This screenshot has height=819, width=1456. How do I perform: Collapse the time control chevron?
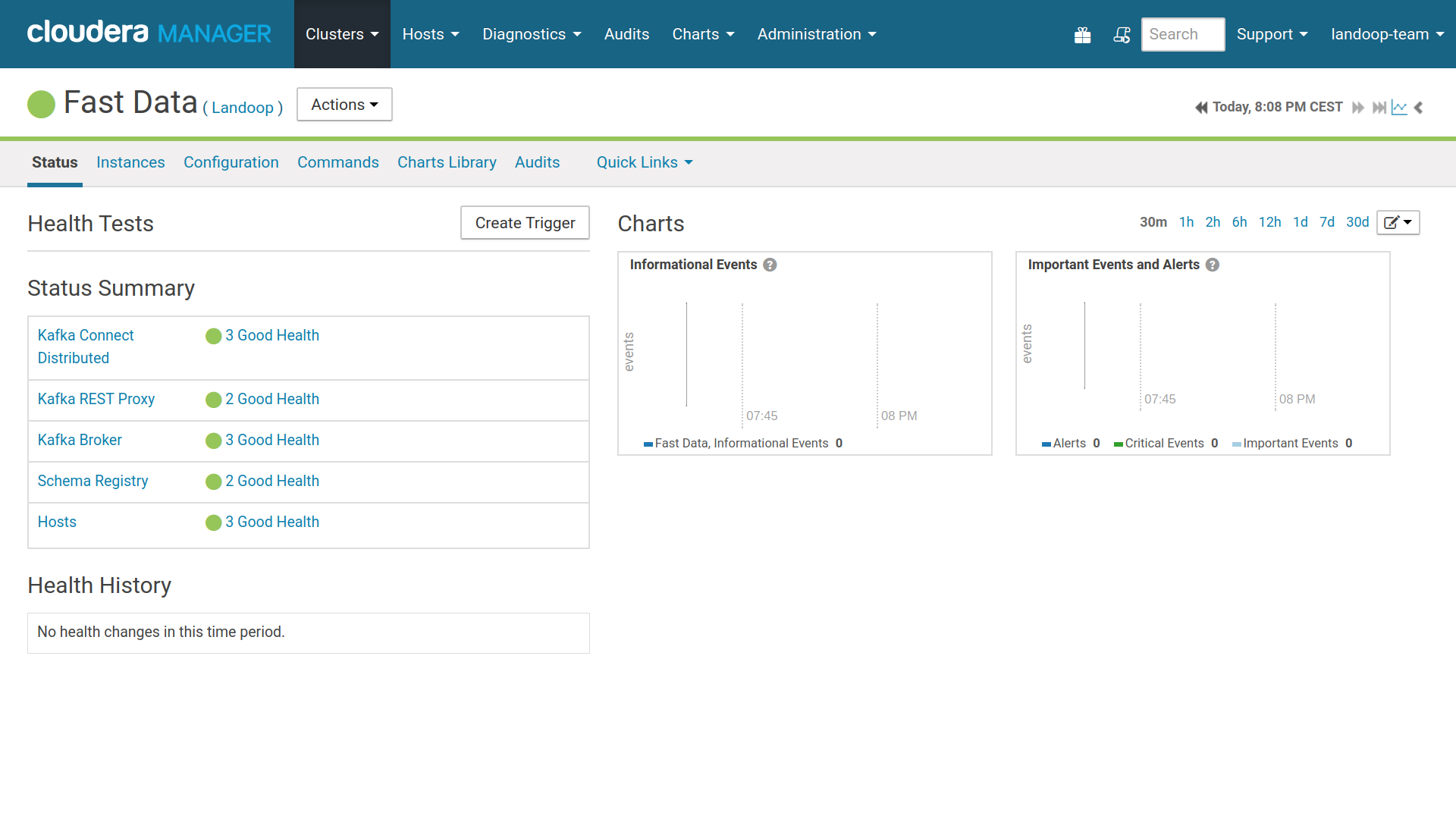point(1418,108)
